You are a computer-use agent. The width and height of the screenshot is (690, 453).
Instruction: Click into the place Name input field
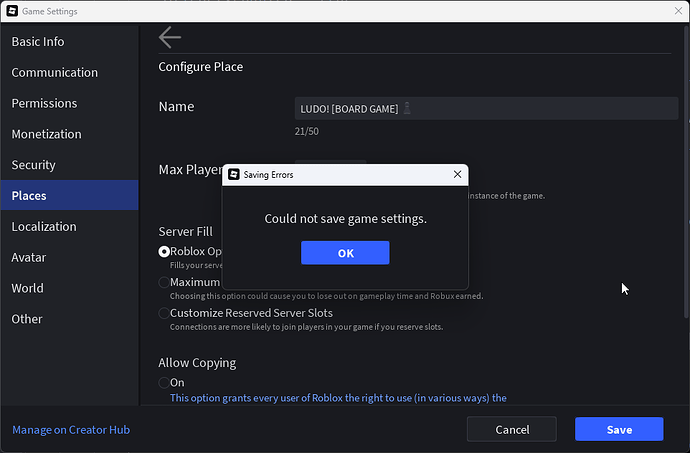(486, 108)
